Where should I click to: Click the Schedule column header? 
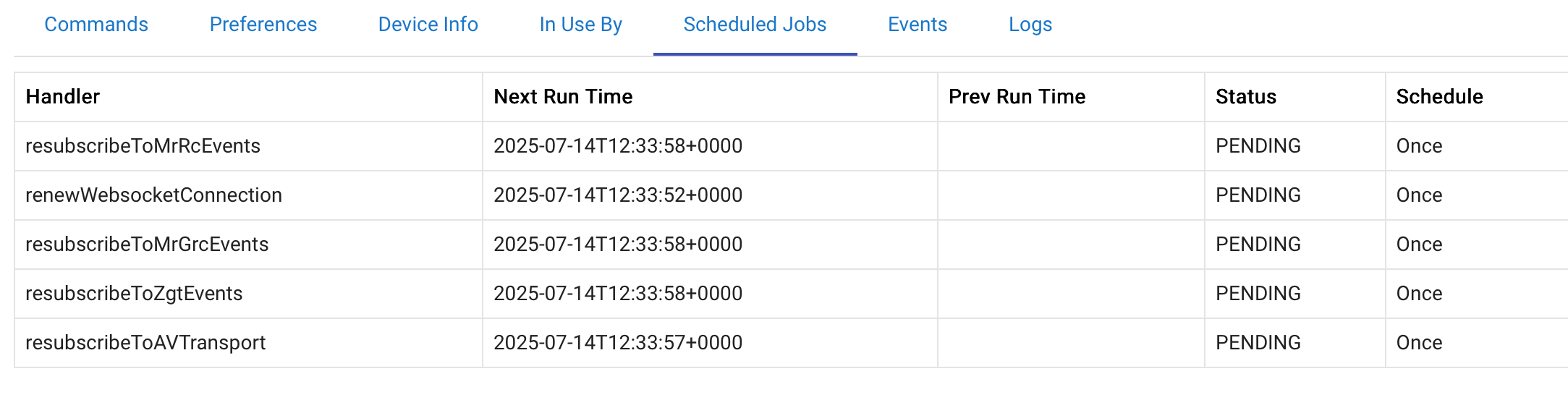pyautogui.click(x=1439, y=97)
